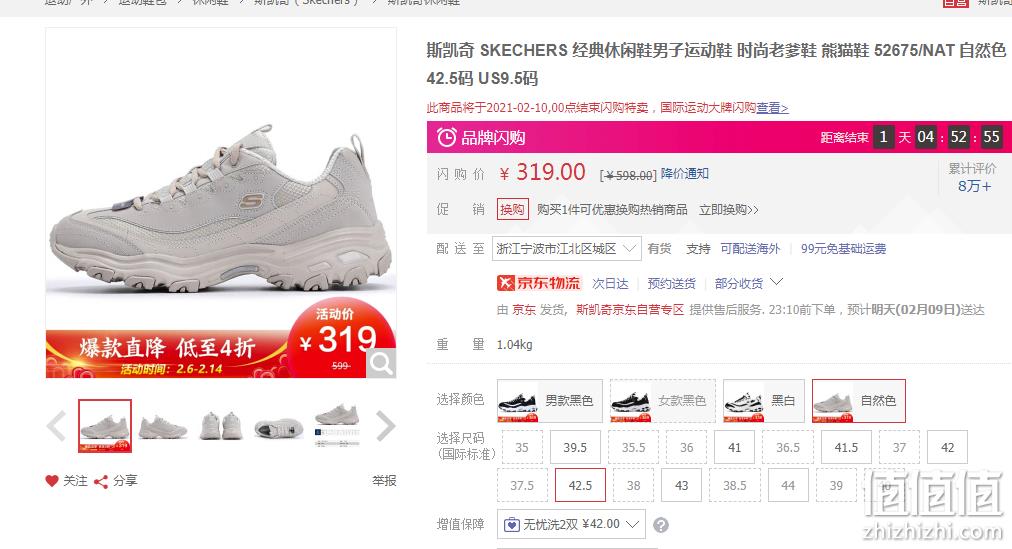Click the 品牌闪购 clock icon
Image resolution: width=1012 pixels, height=549 pixels.
(x=447, y=137)
